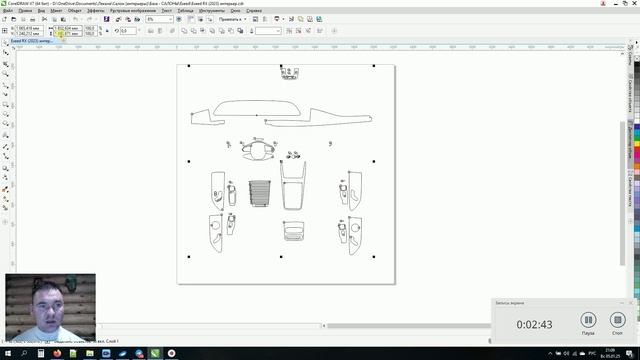This screenshot has height=360, width=640.
Task: Click the Weld shapes icon
Action: coord(184,31)
